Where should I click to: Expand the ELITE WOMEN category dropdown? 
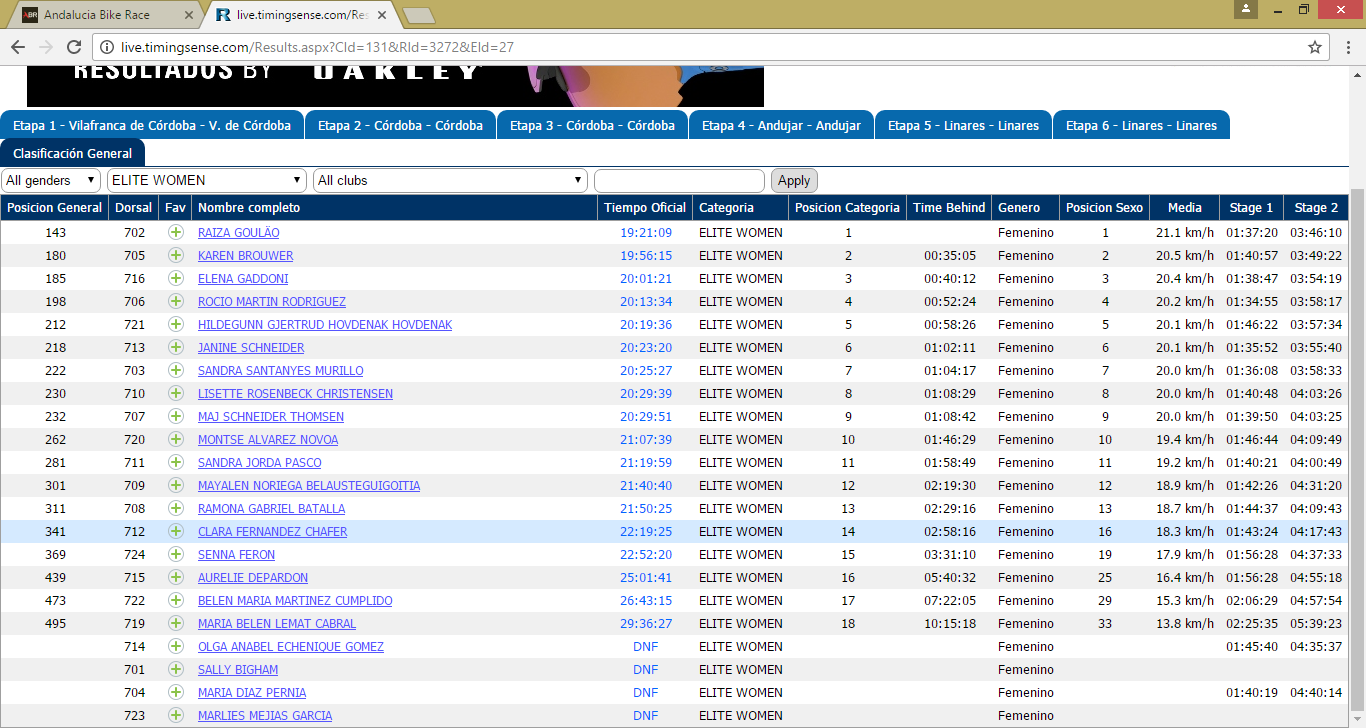tap(207, 180)
